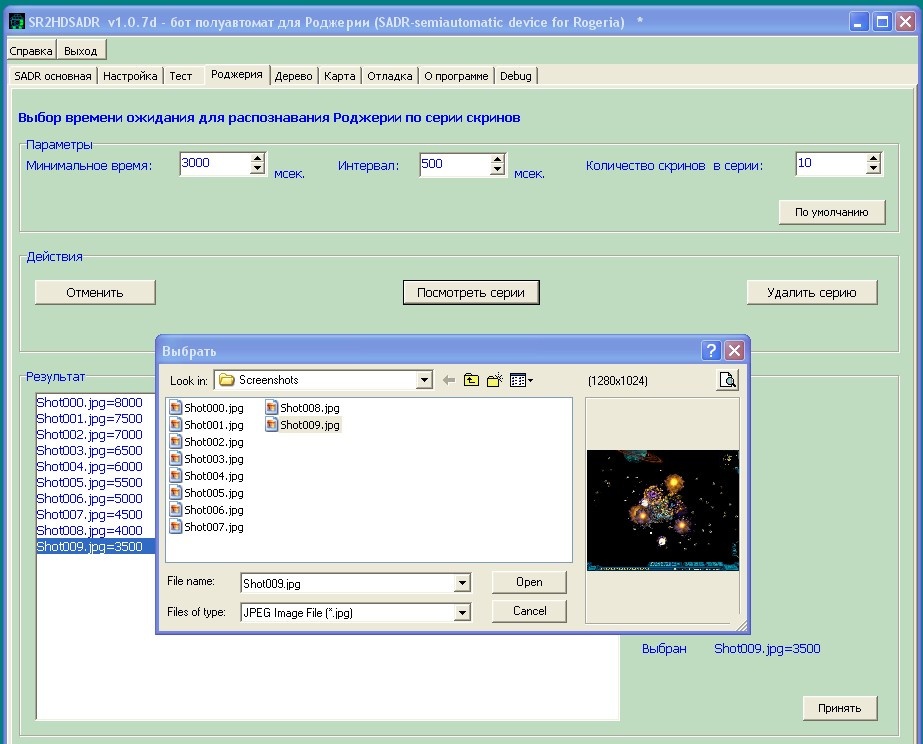Select Shot007.jpg=4500 in results list
The height and width of the screenshot is (744, 923).
(89, 514)
